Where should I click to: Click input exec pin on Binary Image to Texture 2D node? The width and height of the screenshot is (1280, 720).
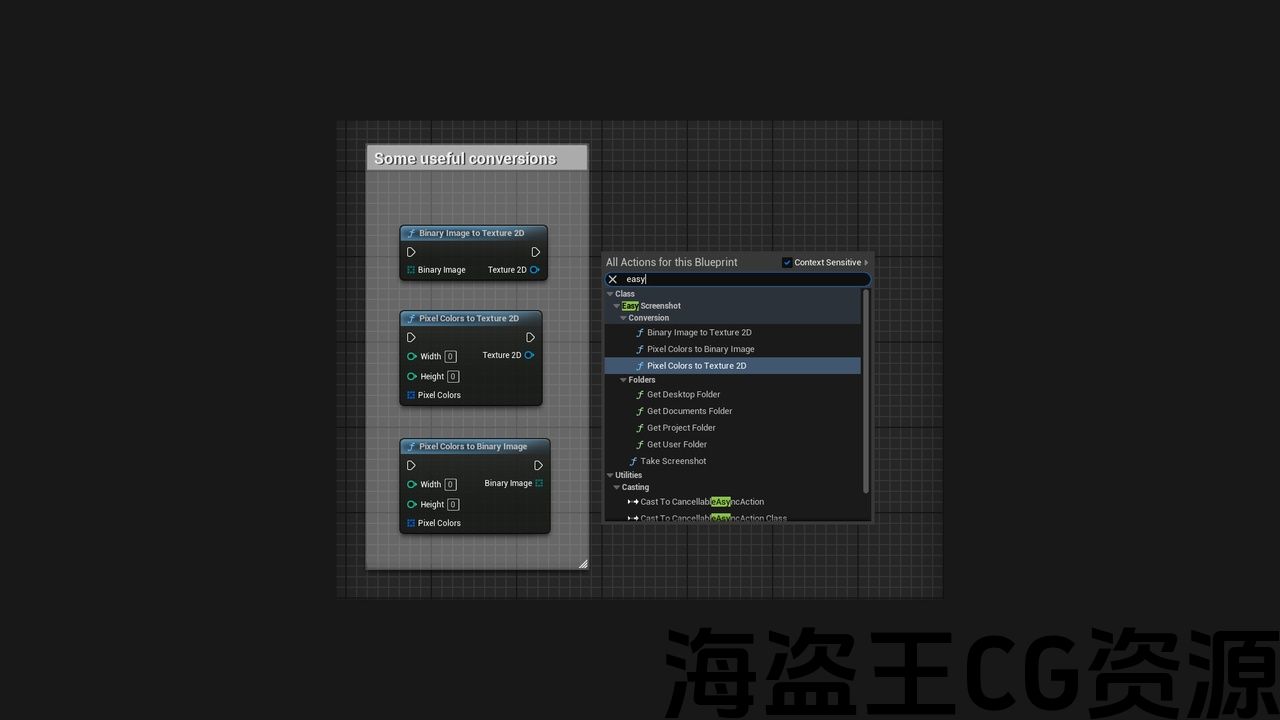point(411,252)
